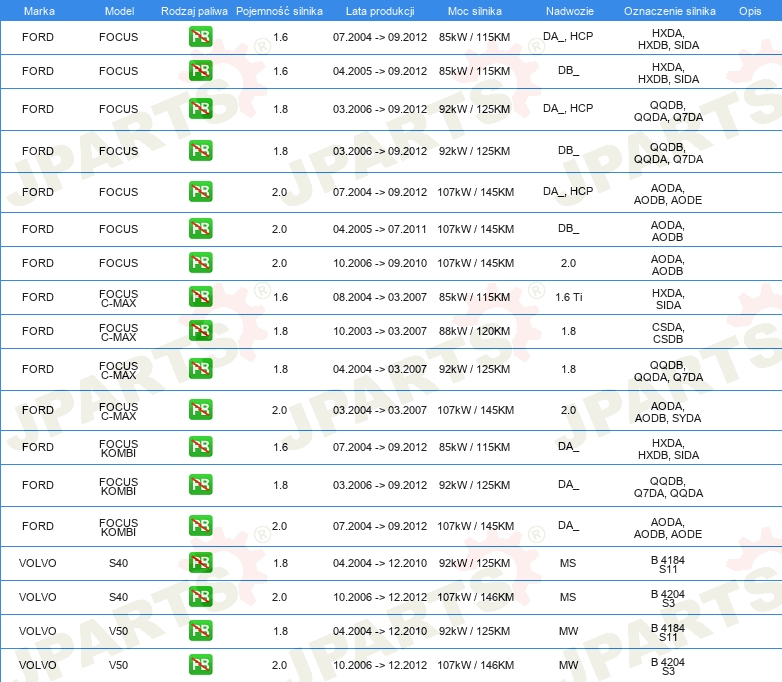Click S40 model cell in the 2.0 row

pos(118,597)
